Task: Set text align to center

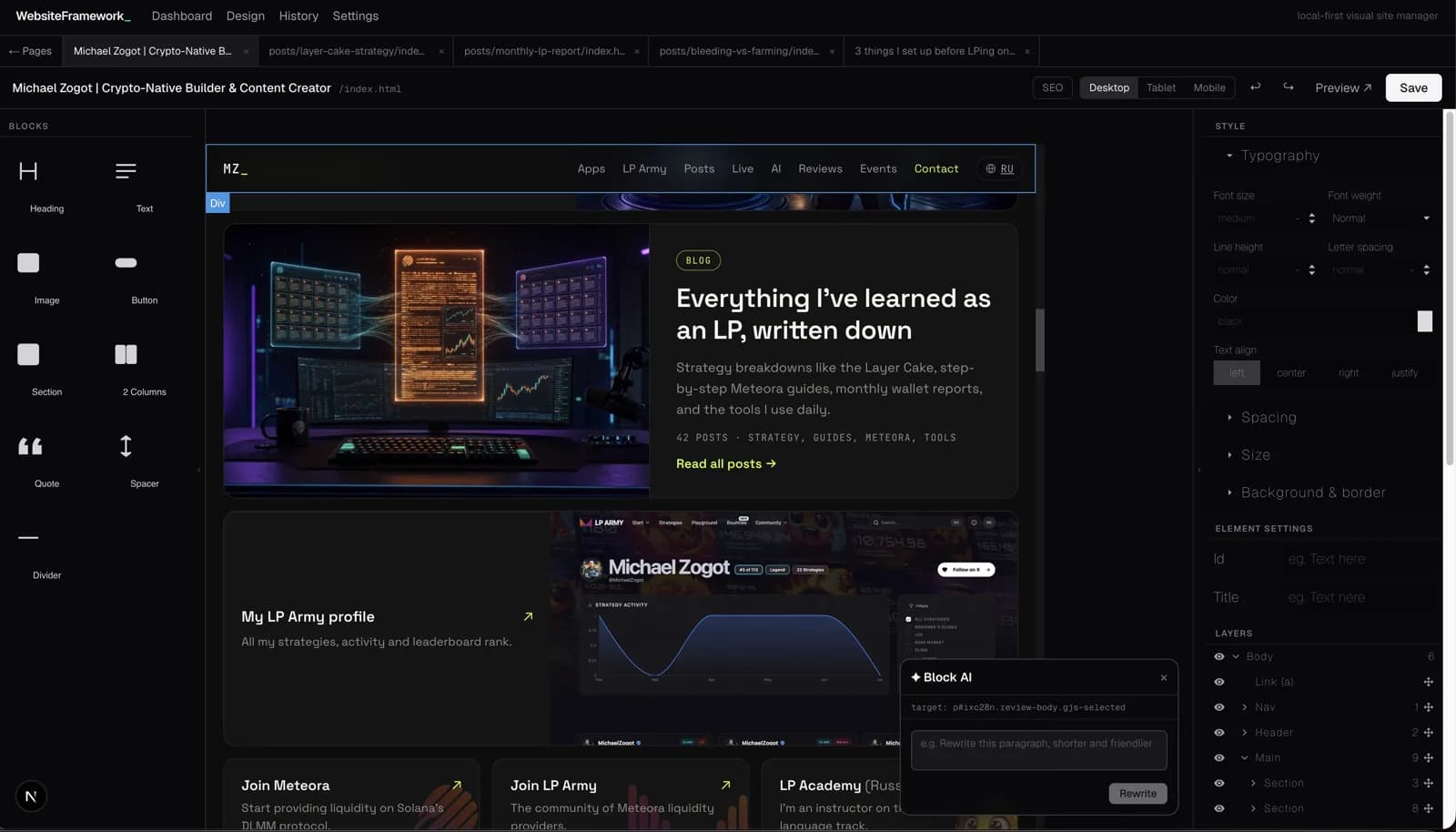Action: coord(1290,372)
